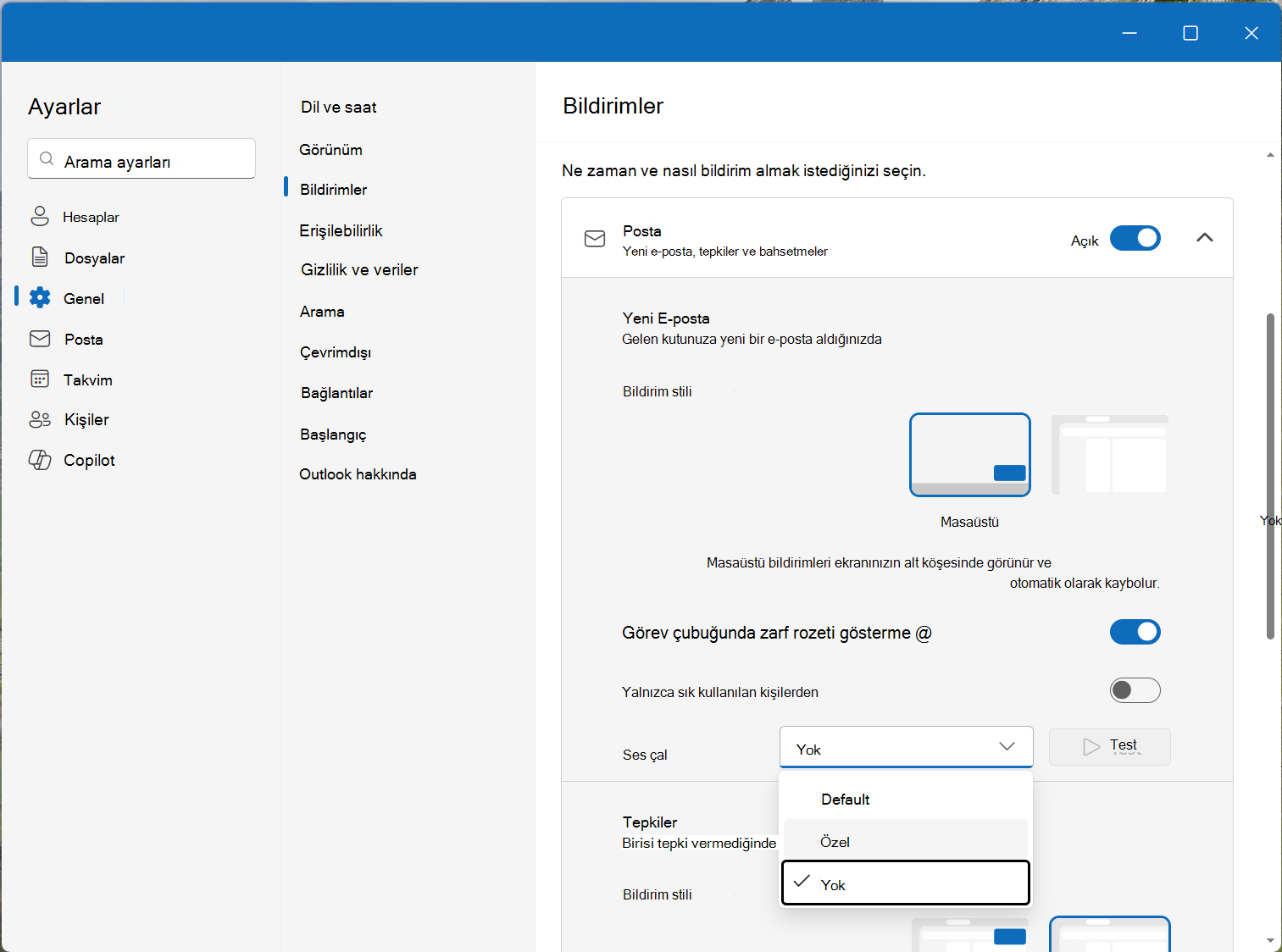Choose Özel sound option
This screenshot has width=1282, height=952.
coord(906,841)
